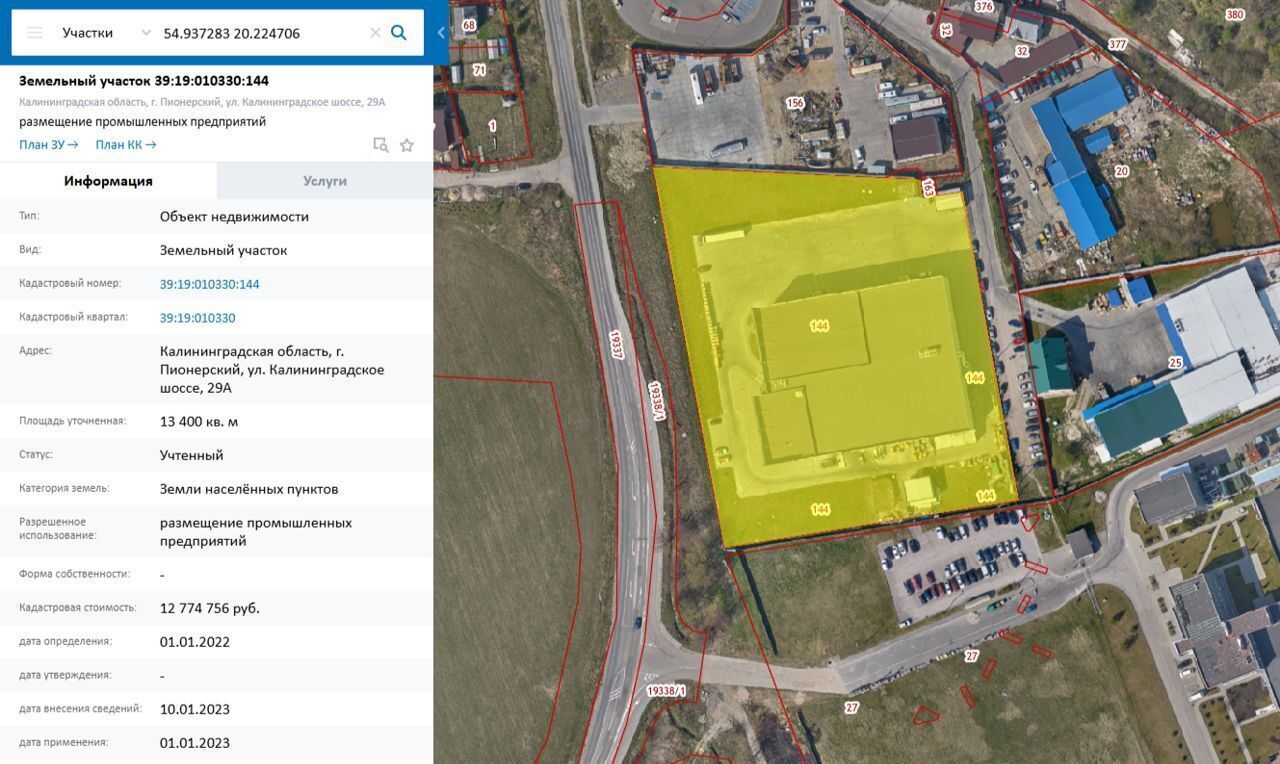
Task: Select the Разрешенное использование value in the table
Action: pos(256,532)
